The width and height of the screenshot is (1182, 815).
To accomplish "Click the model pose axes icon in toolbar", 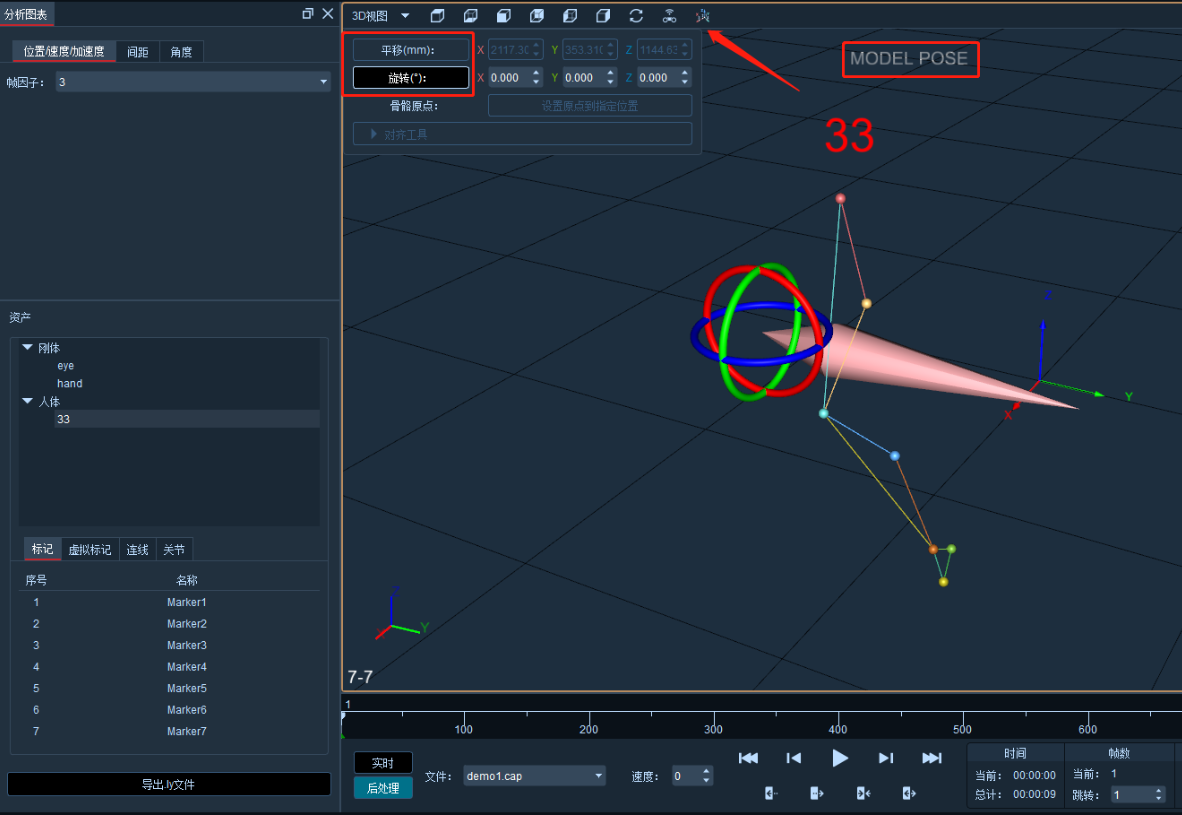I will [703, 16].
